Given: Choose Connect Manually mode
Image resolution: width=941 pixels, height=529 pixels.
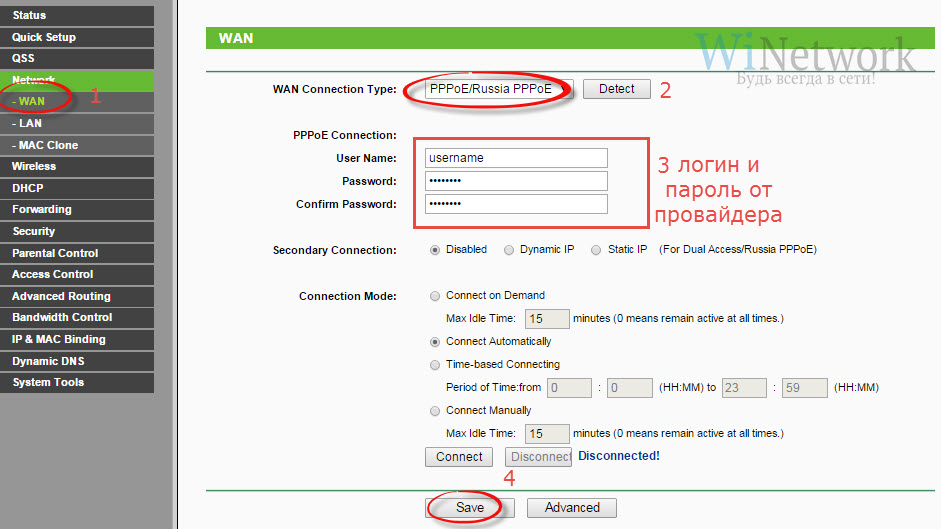Looking at the screenshot, I should [435, 411].
